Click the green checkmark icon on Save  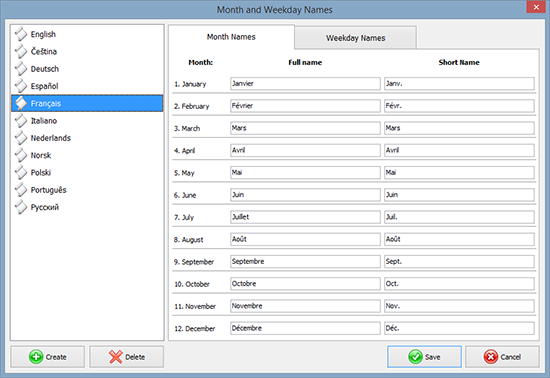[x=415, y=357]
